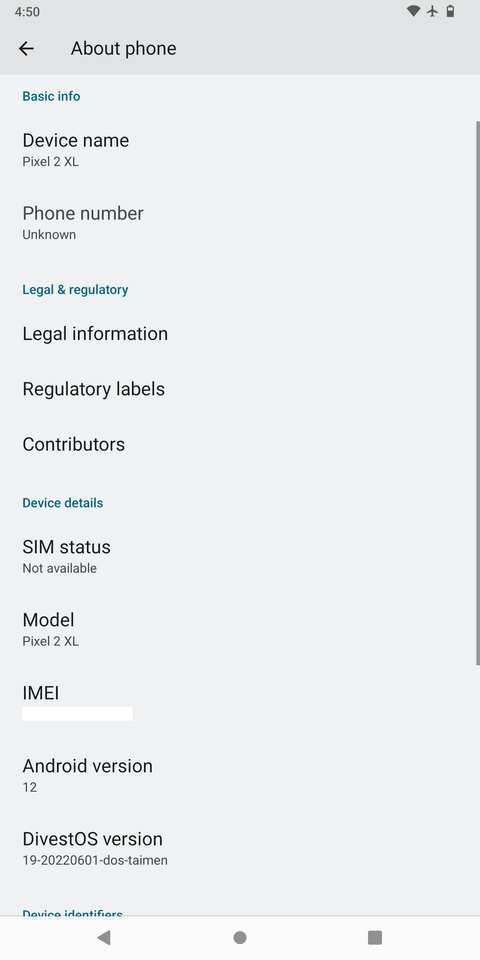Open Regulatory labels
This screenshot has width=480, height=960.
pyautogui.click(x=240, y=389)
